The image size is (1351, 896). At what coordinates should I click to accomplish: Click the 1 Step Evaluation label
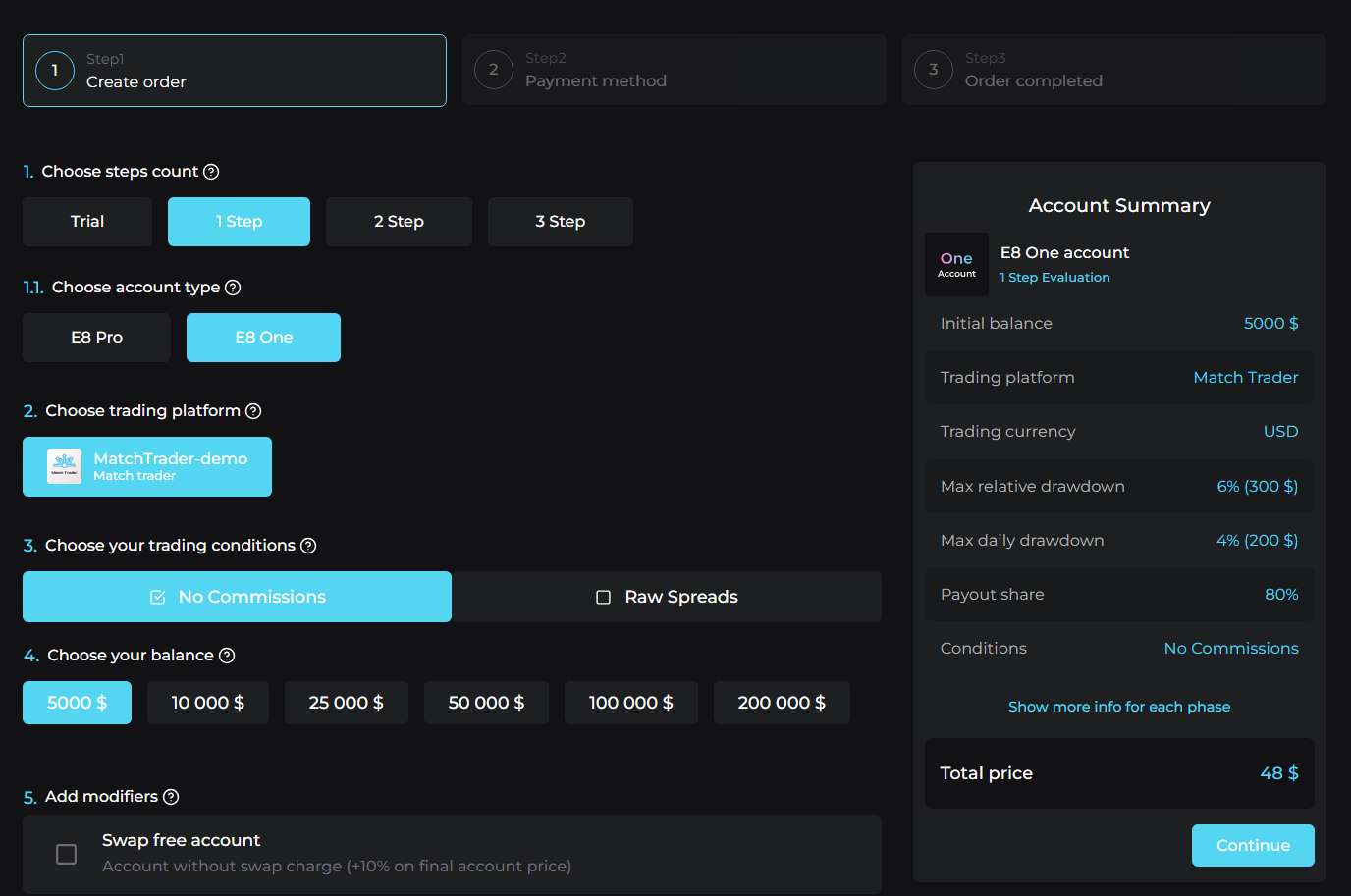1054,278
